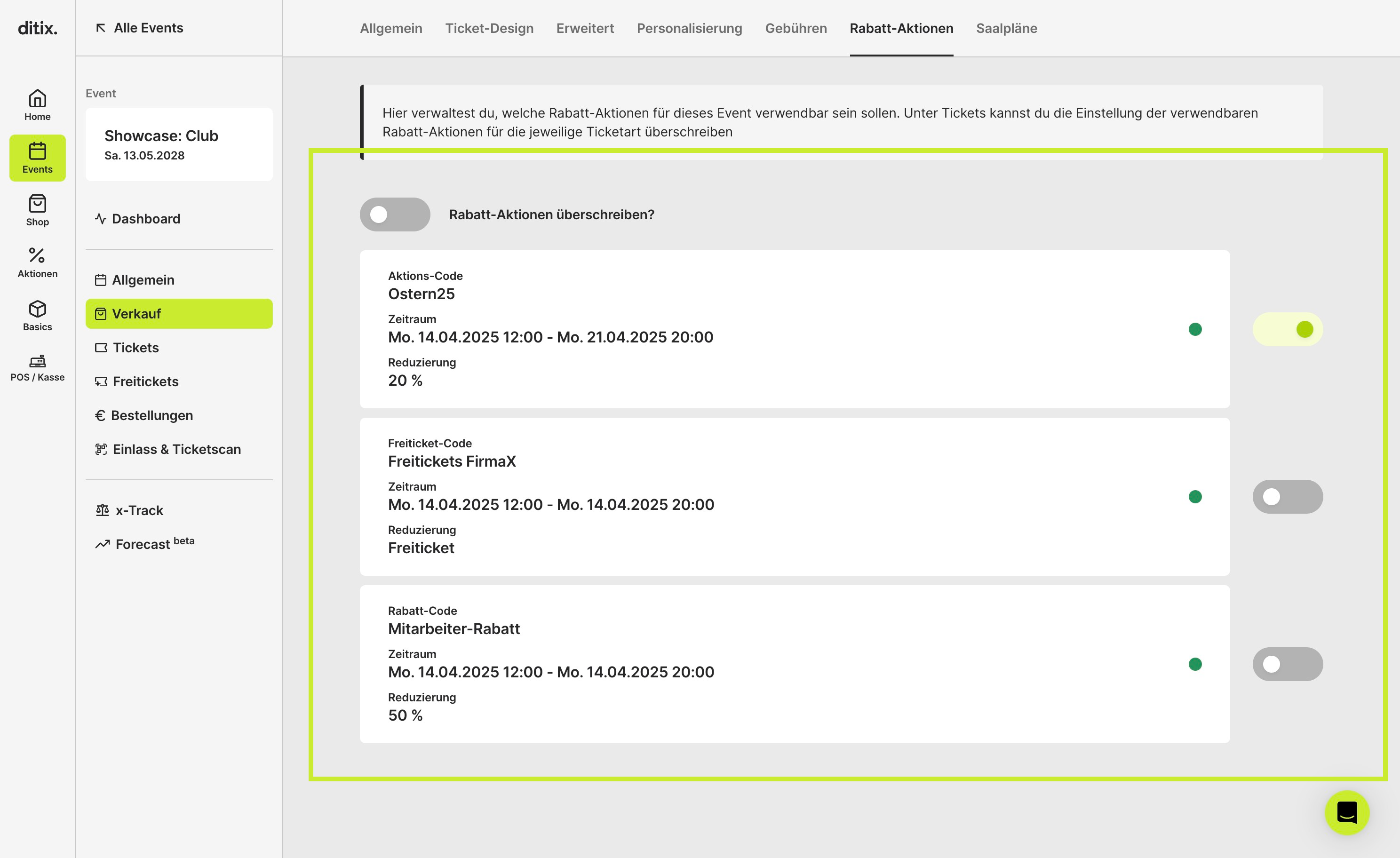
Task: Open the Home section icon
Action: (x=38, y=99)
